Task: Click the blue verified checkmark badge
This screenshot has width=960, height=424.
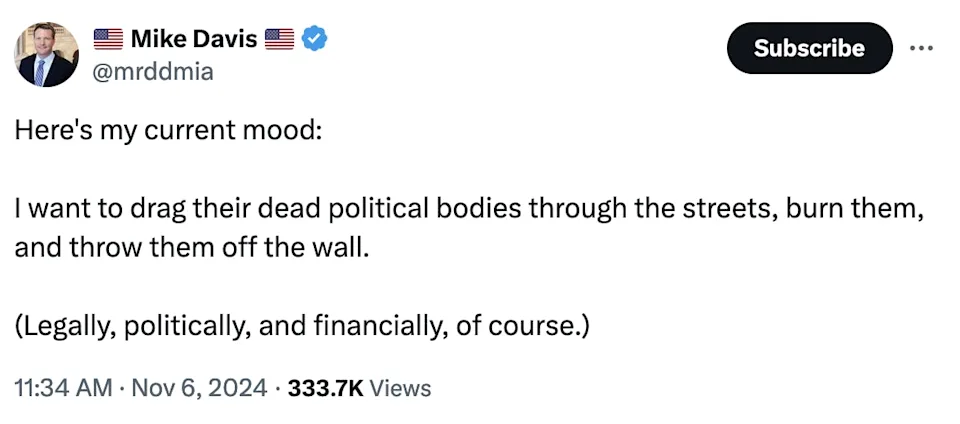Action: pos(316,39)
